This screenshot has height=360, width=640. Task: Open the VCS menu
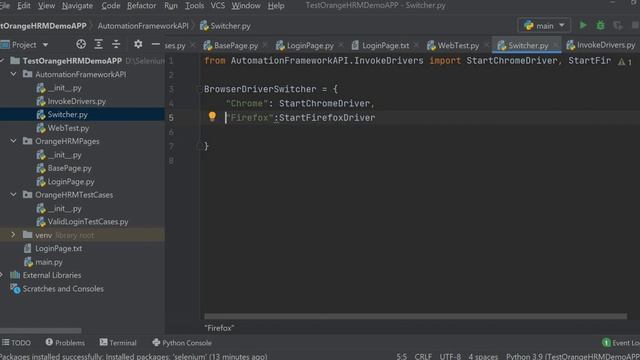tap(218, 5)
